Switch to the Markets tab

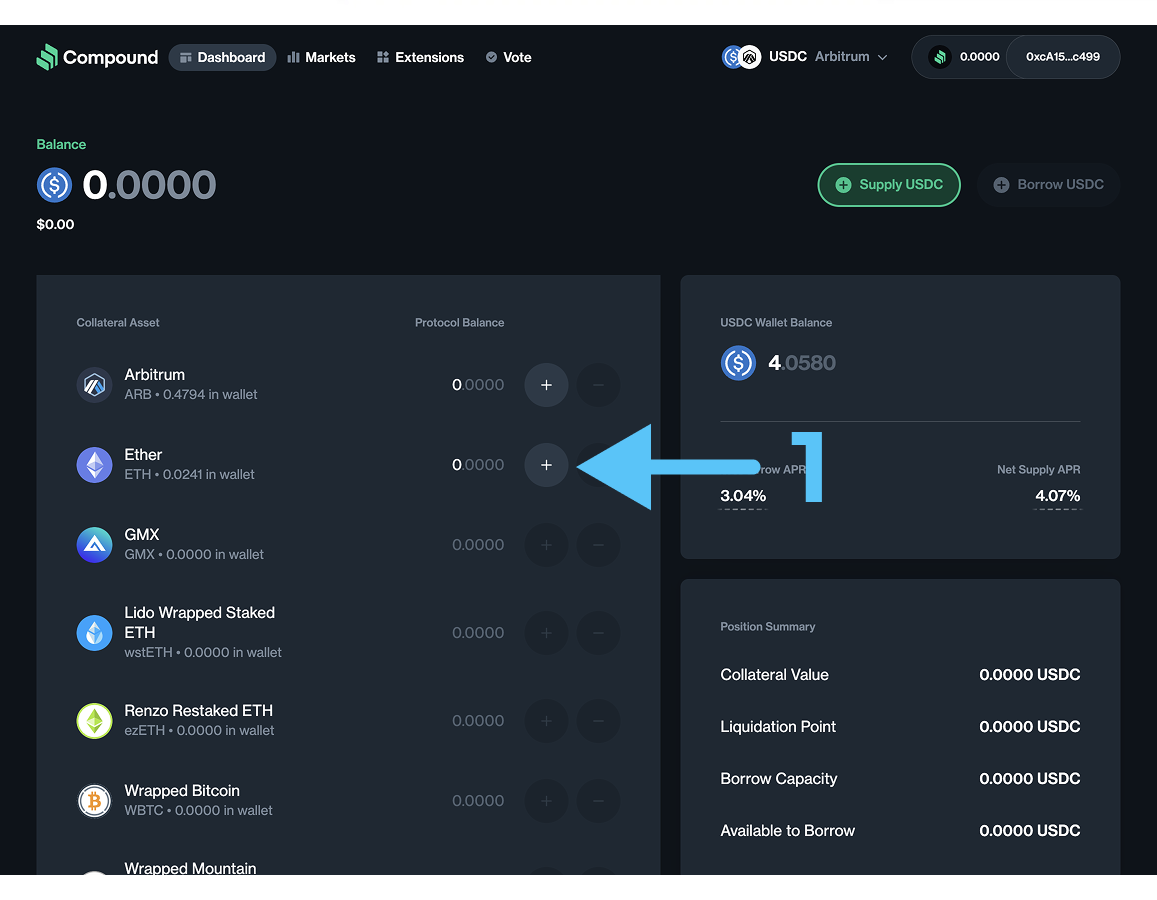(321, 57)
